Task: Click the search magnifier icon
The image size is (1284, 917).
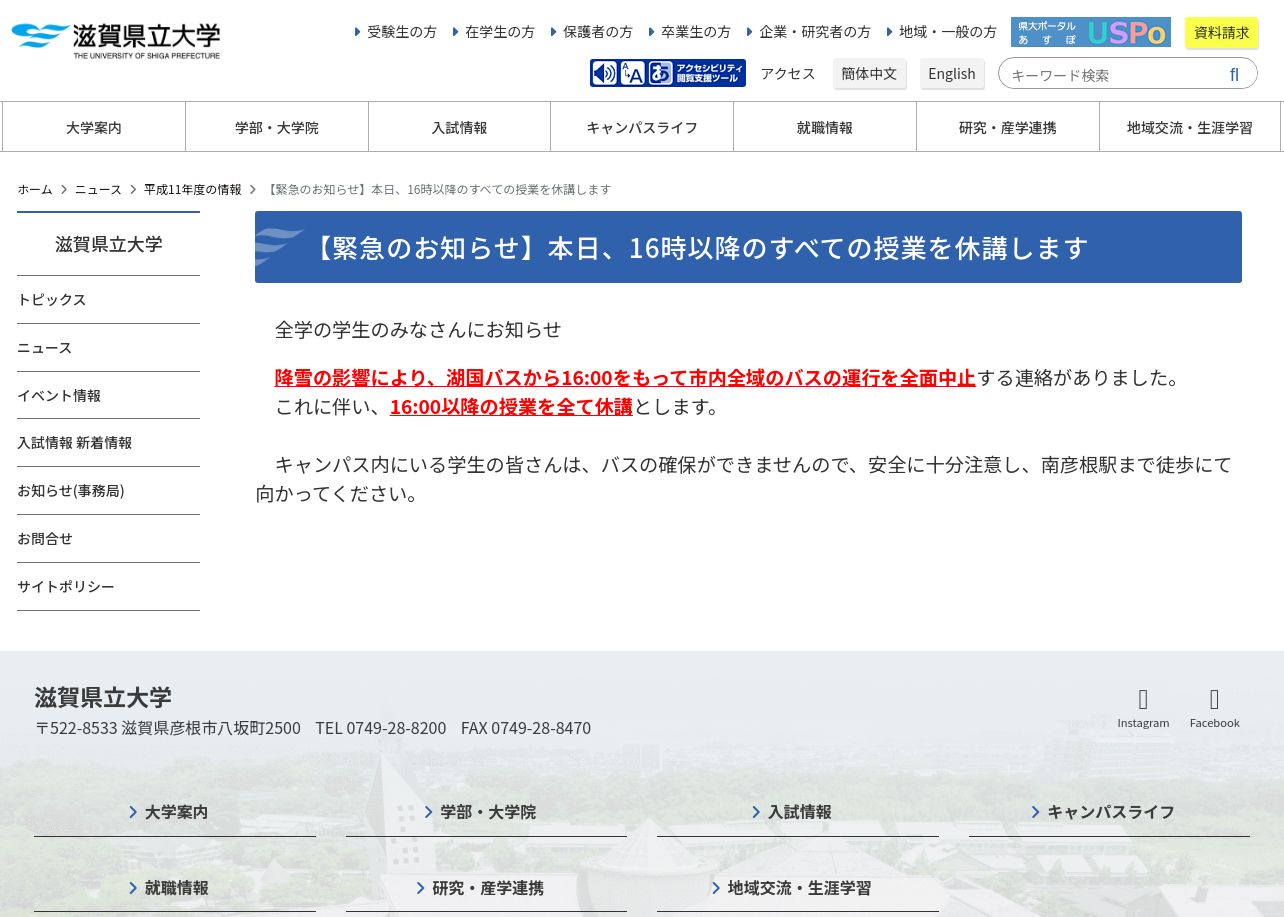Action: coord(1234,74)
